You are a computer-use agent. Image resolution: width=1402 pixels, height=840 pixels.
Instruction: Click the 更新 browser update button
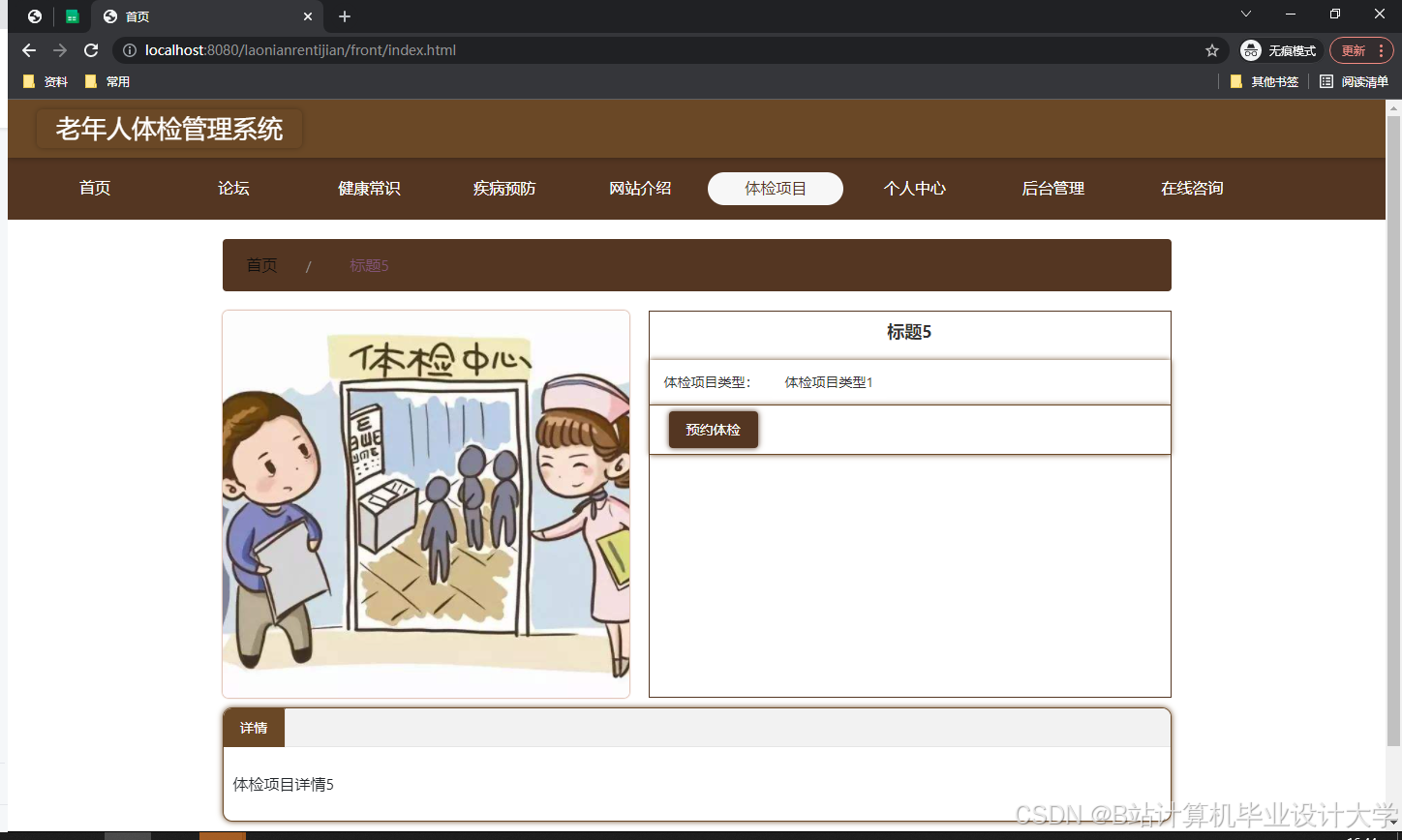(1361, 50)
